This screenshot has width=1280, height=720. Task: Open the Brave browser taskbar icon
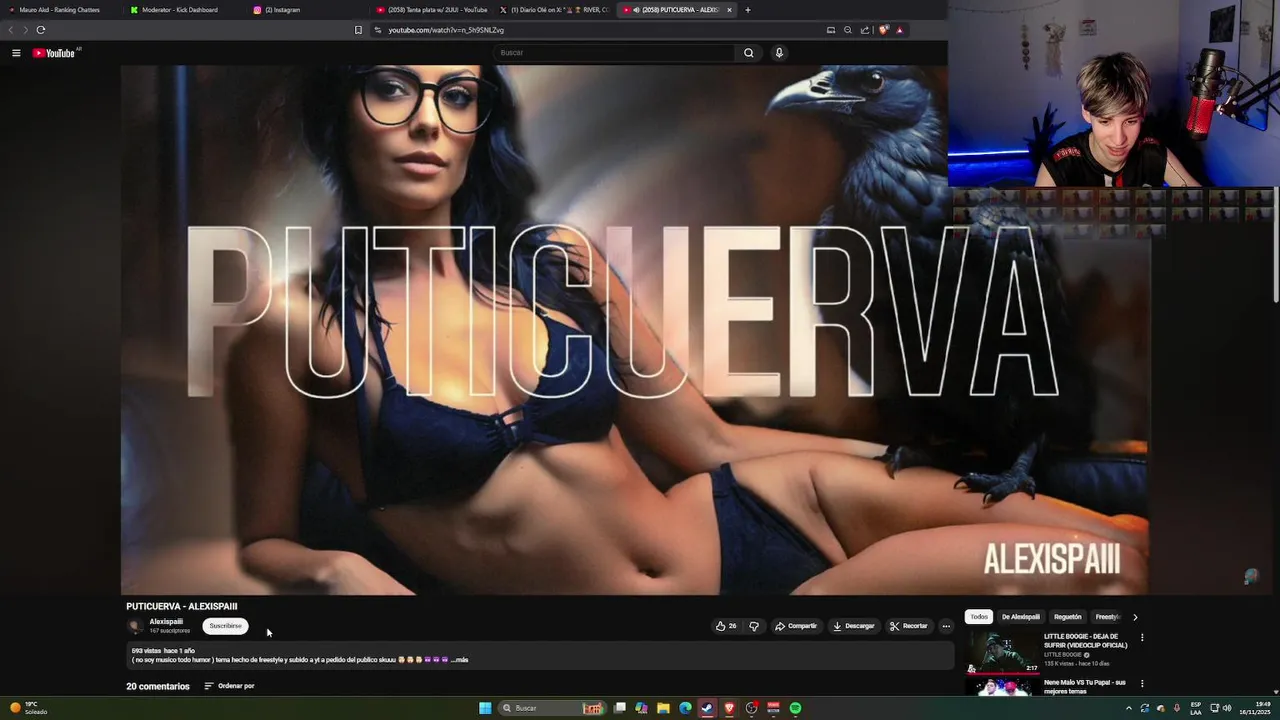[729, 708]
